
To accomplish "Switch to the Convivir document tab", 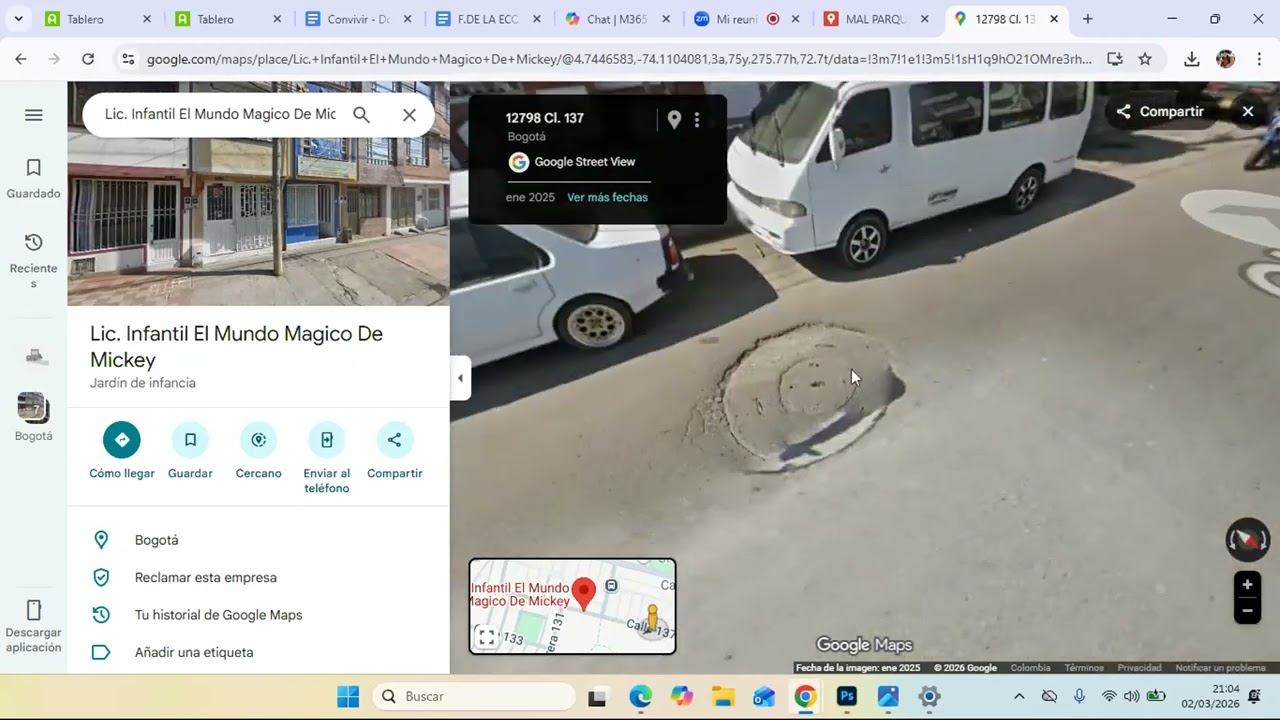I will click(357, 19).
